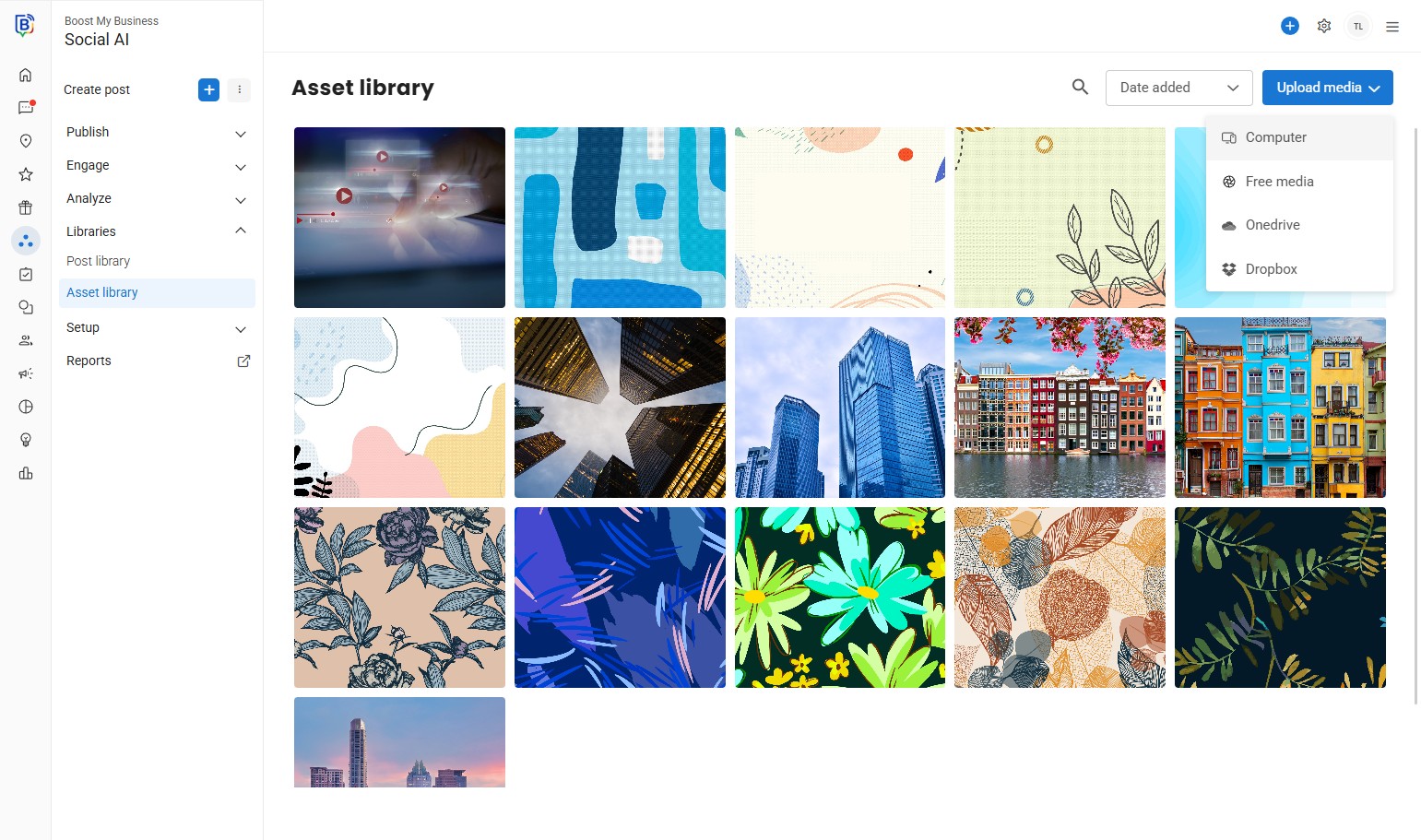1421x840 pixels.
Task: Click the megaphone icon in left rail
Action: pyautogui.click(x=26, y=373)
